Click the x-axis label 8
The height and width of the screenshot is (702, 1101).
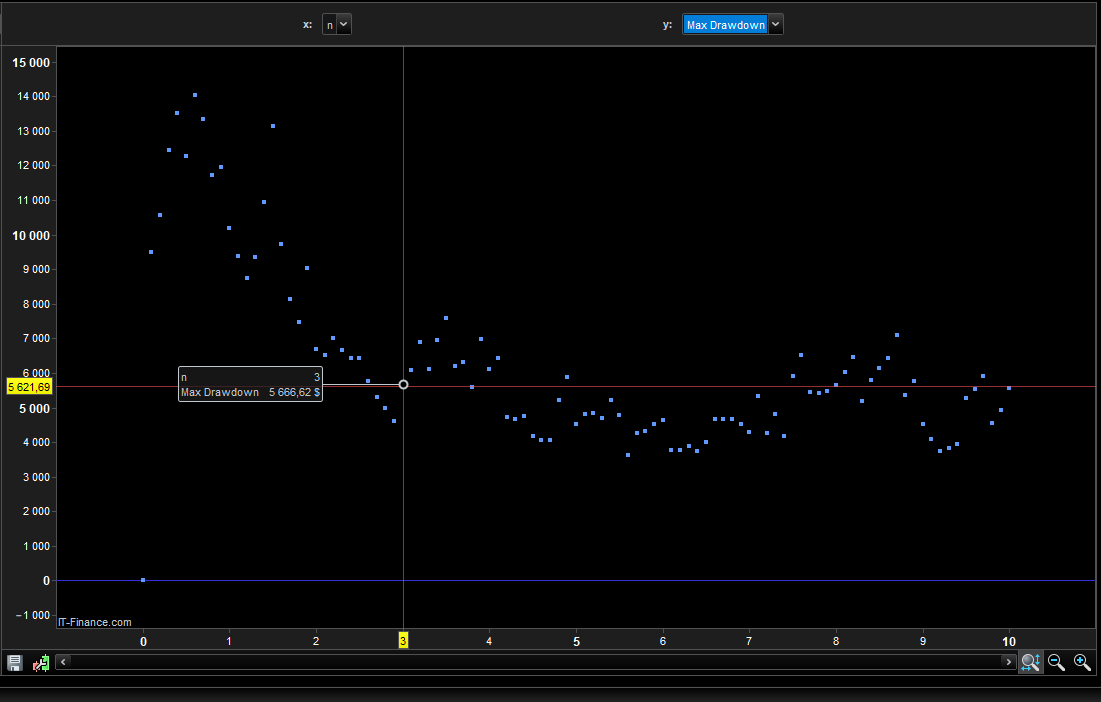tap(836, 642)
